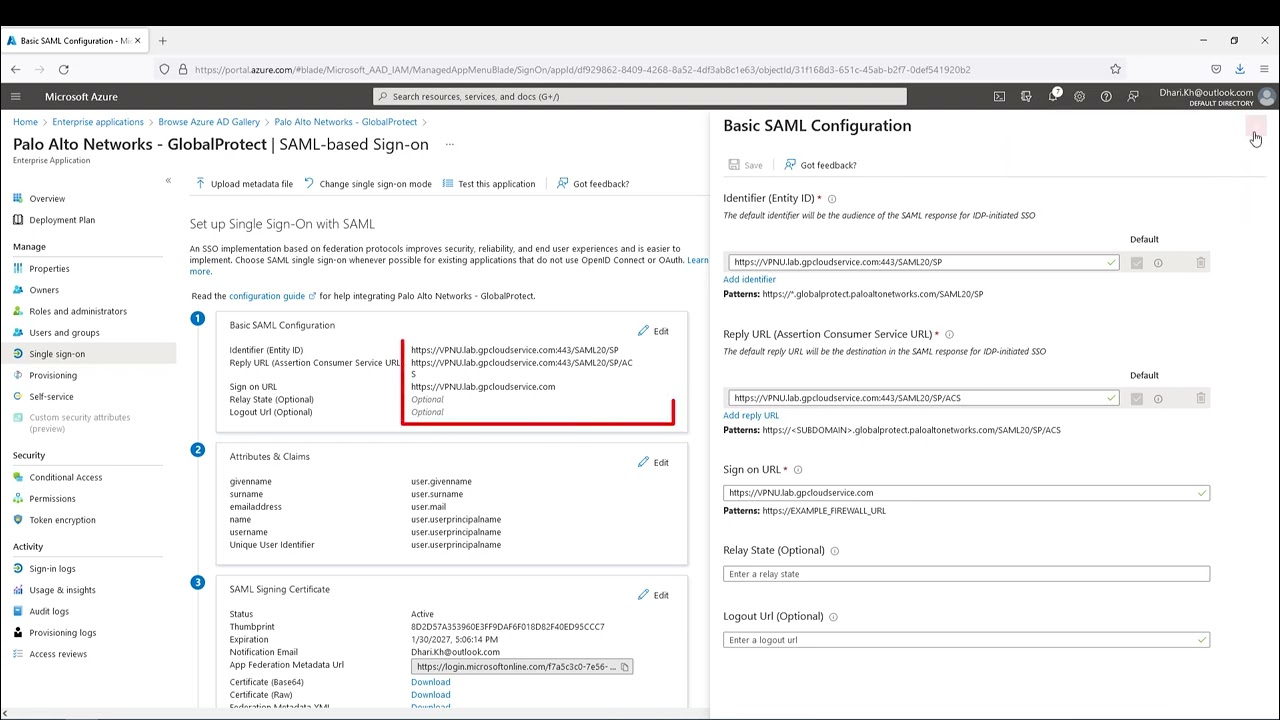
Task: Open Provisioning in the left menu
Action: pos(53,376)
